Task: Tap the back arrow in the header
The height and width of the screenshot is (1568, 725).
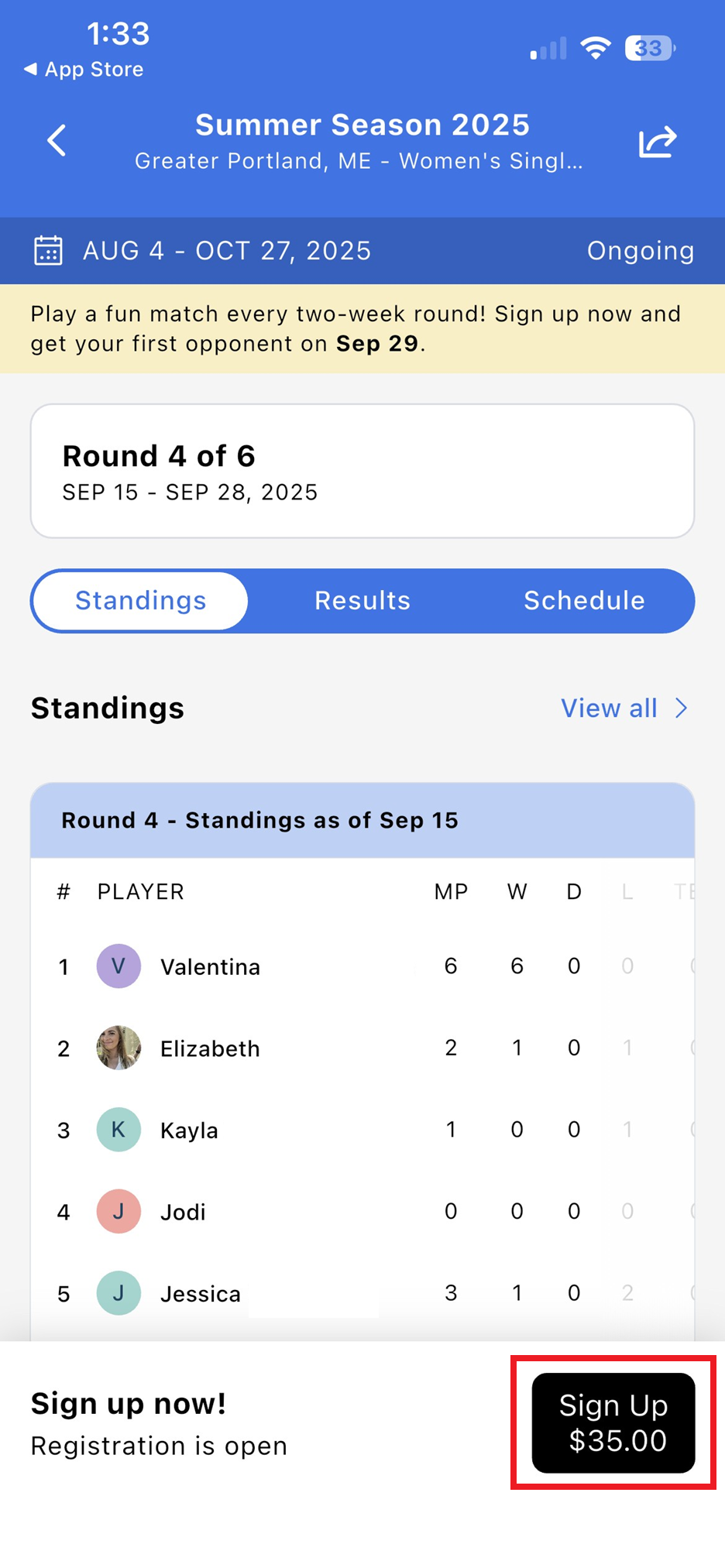Action: (x=56, y=140)
